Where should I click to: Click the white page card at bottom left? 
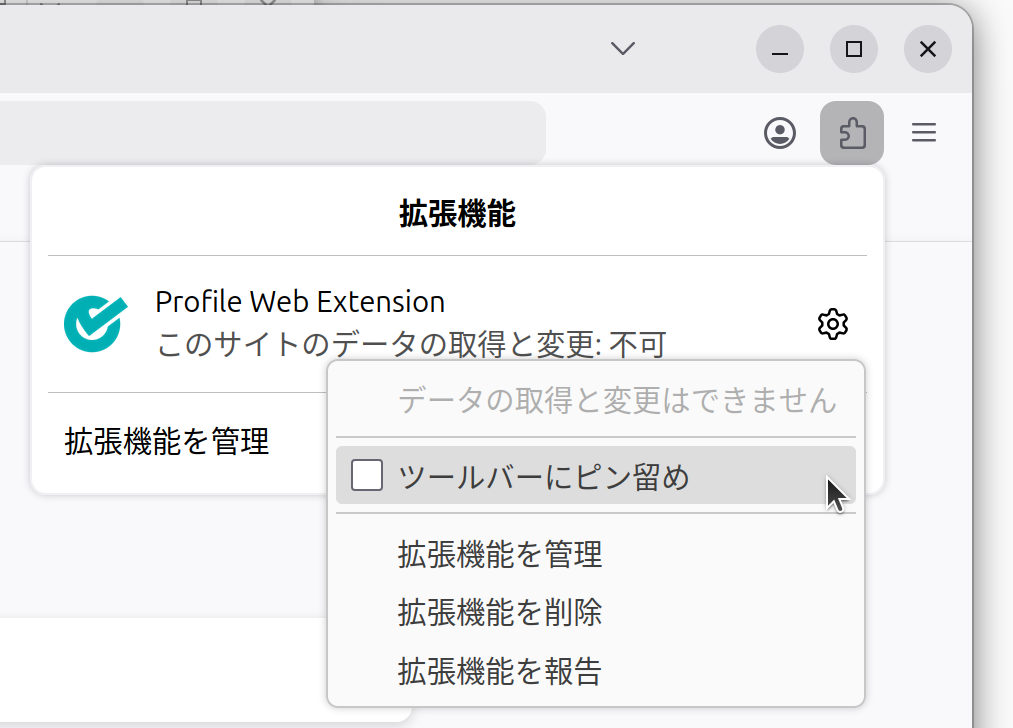[x=200, y=670]
